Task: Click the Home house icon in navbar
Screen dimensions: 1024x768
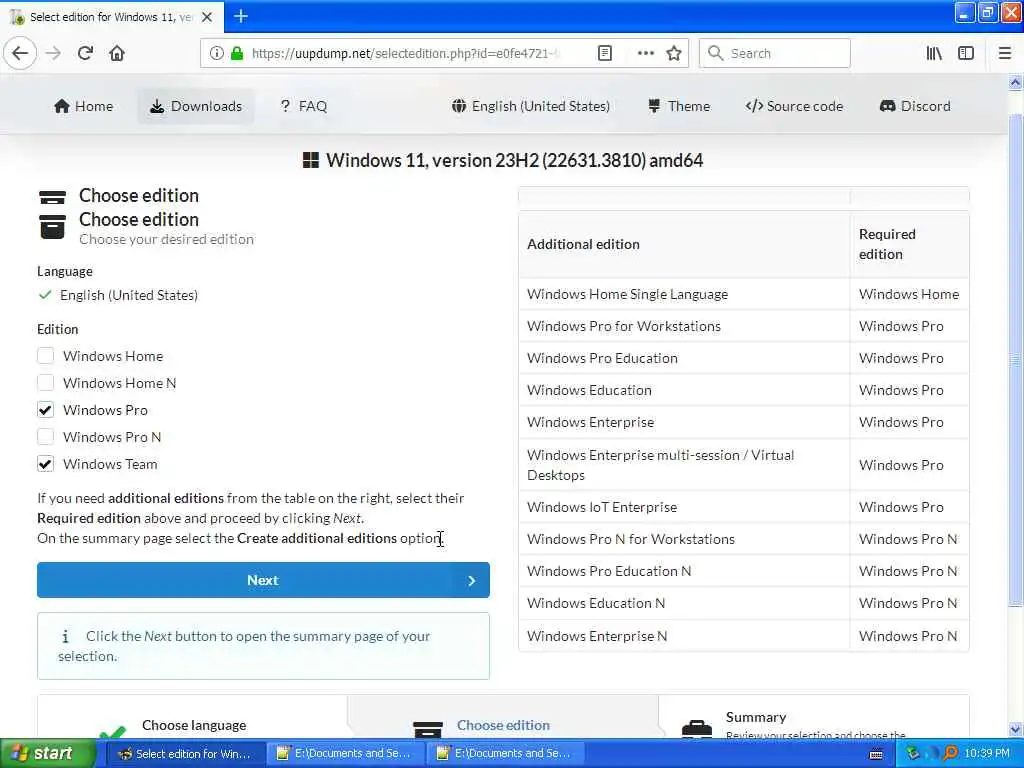Action: (62, 106)
